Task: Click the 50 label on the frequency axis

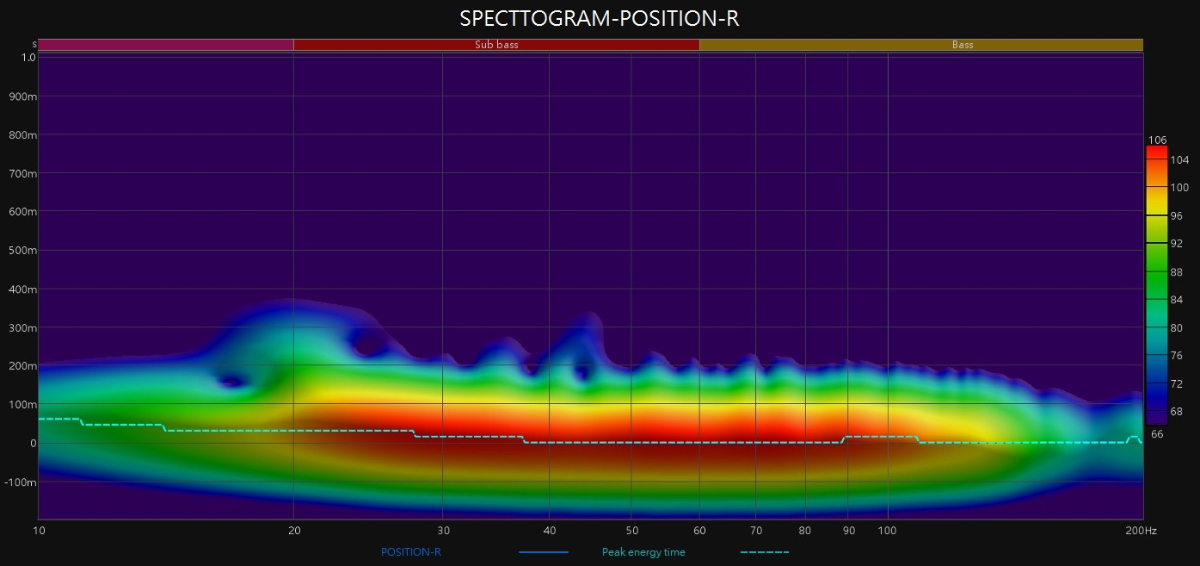Action: (631, 529)
